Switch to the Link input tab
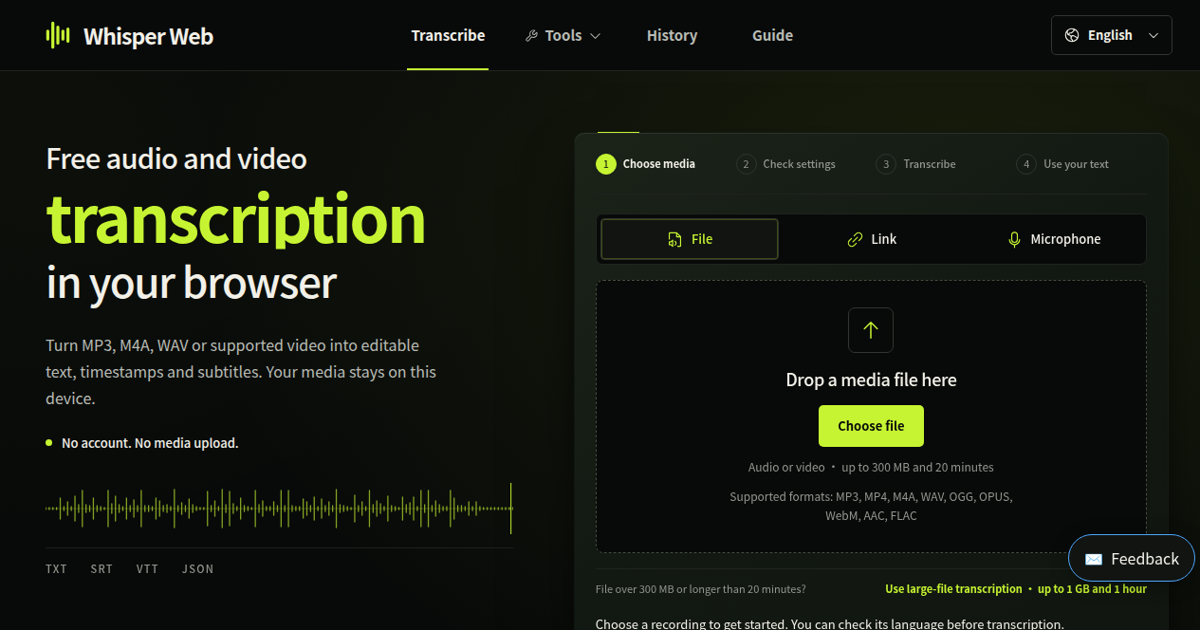The image size is (1200, 630). point(871,240)
